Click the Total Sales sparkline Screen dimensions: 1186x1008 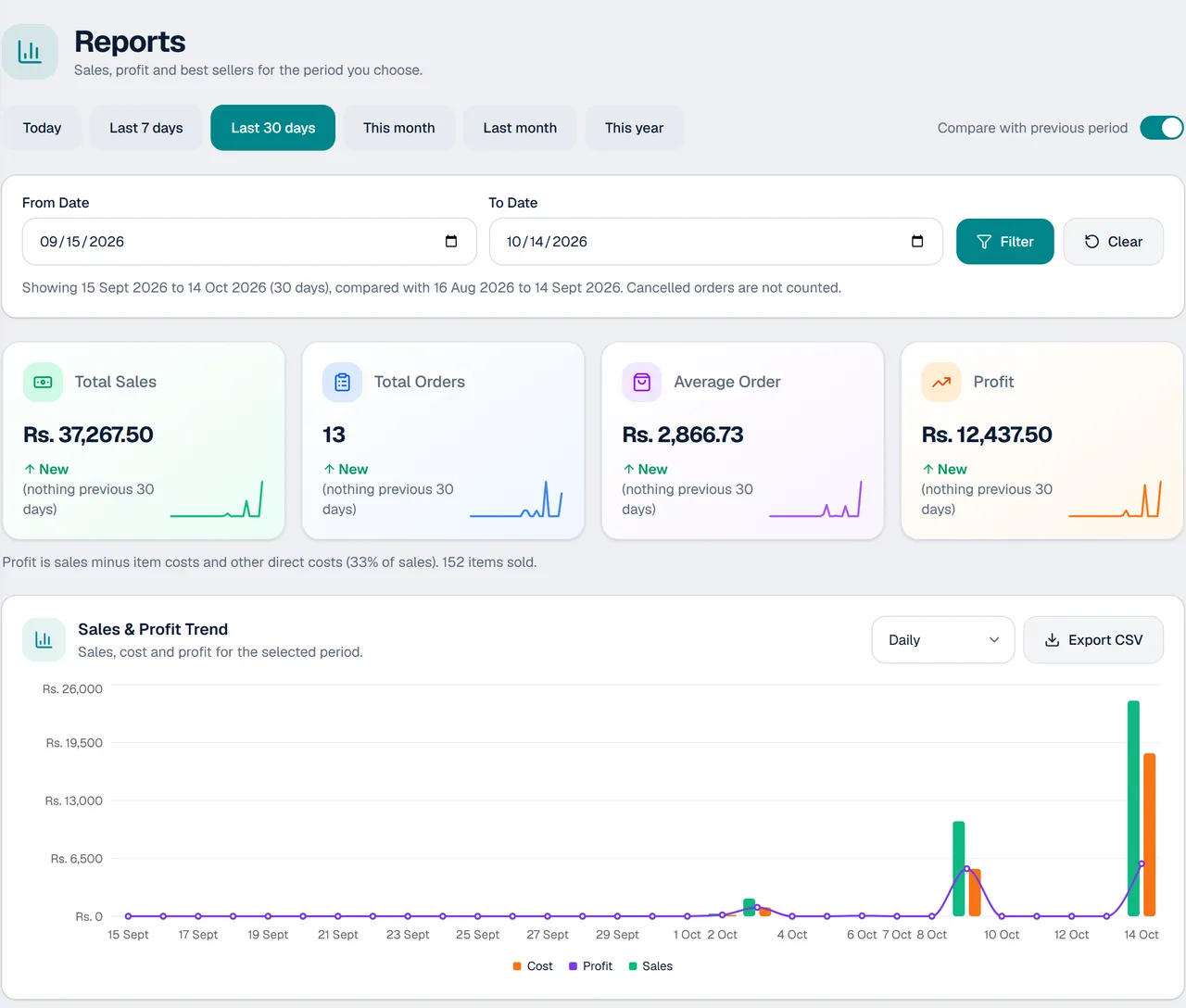point(217,499)
